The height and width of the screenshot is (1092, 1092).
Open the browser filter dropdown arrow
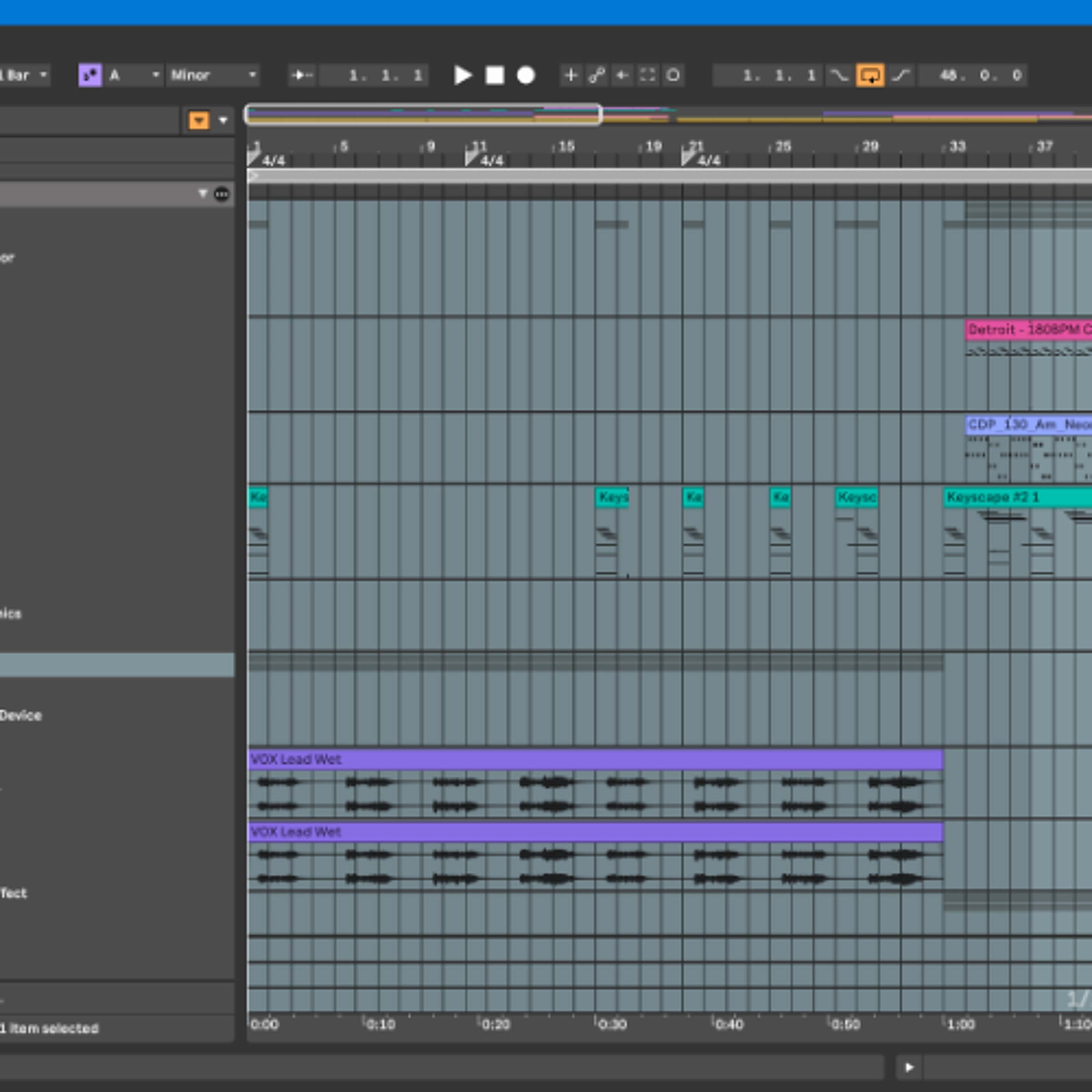click(223, 120)
